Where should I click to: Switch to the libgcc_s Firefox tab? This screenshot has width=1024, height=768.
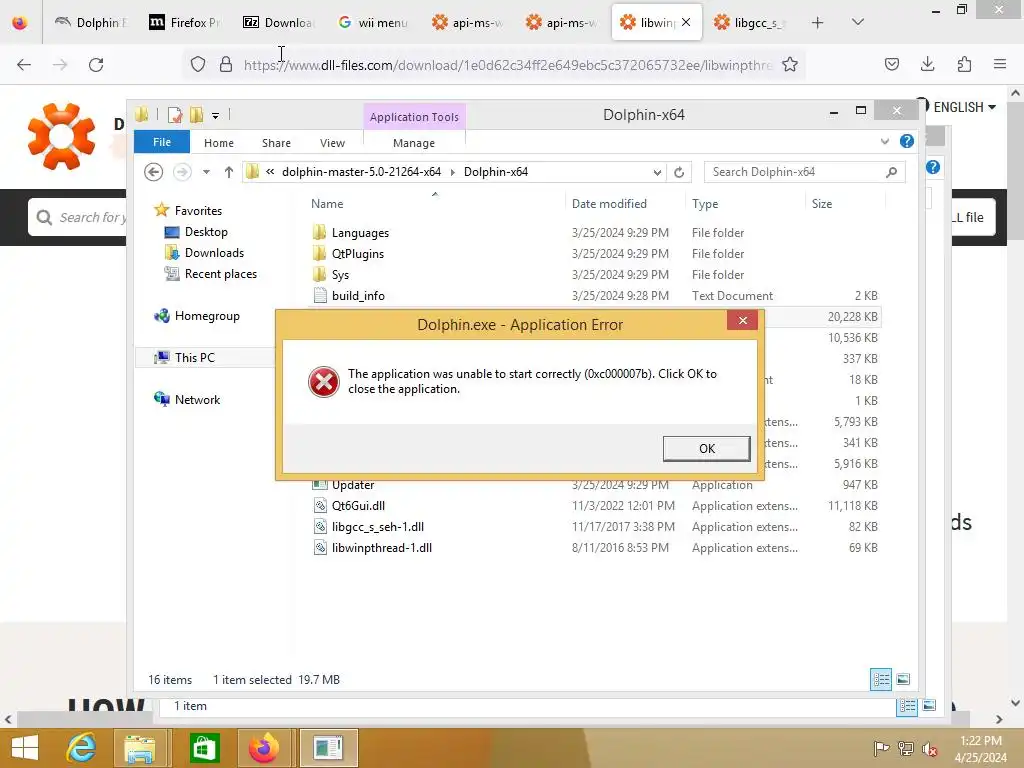click(750, 22)
